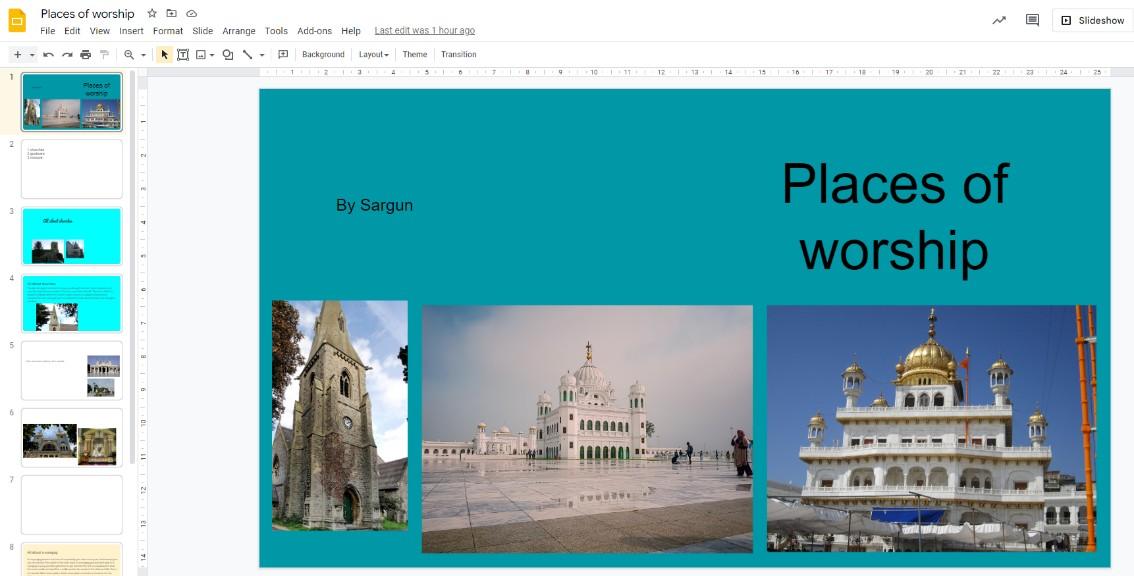The width and height of the screenshot is (1134, 576).
Task: Select the Text box tool
Action: tap(183, 55)
